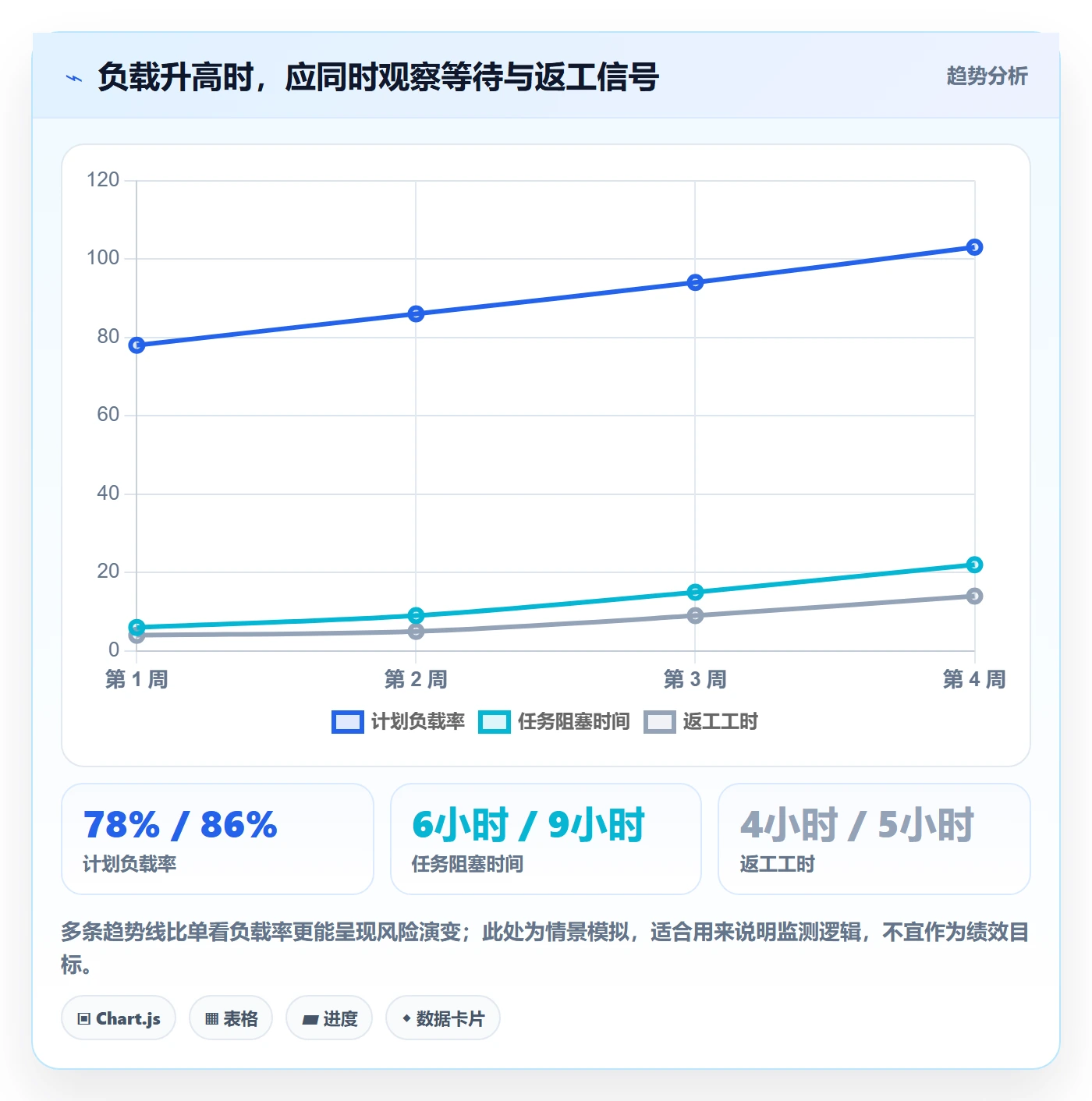This screenshot has width=1092, height=1101.
Task: Select the 第 3 周 point on the blue line
Action: click(695, 282)
